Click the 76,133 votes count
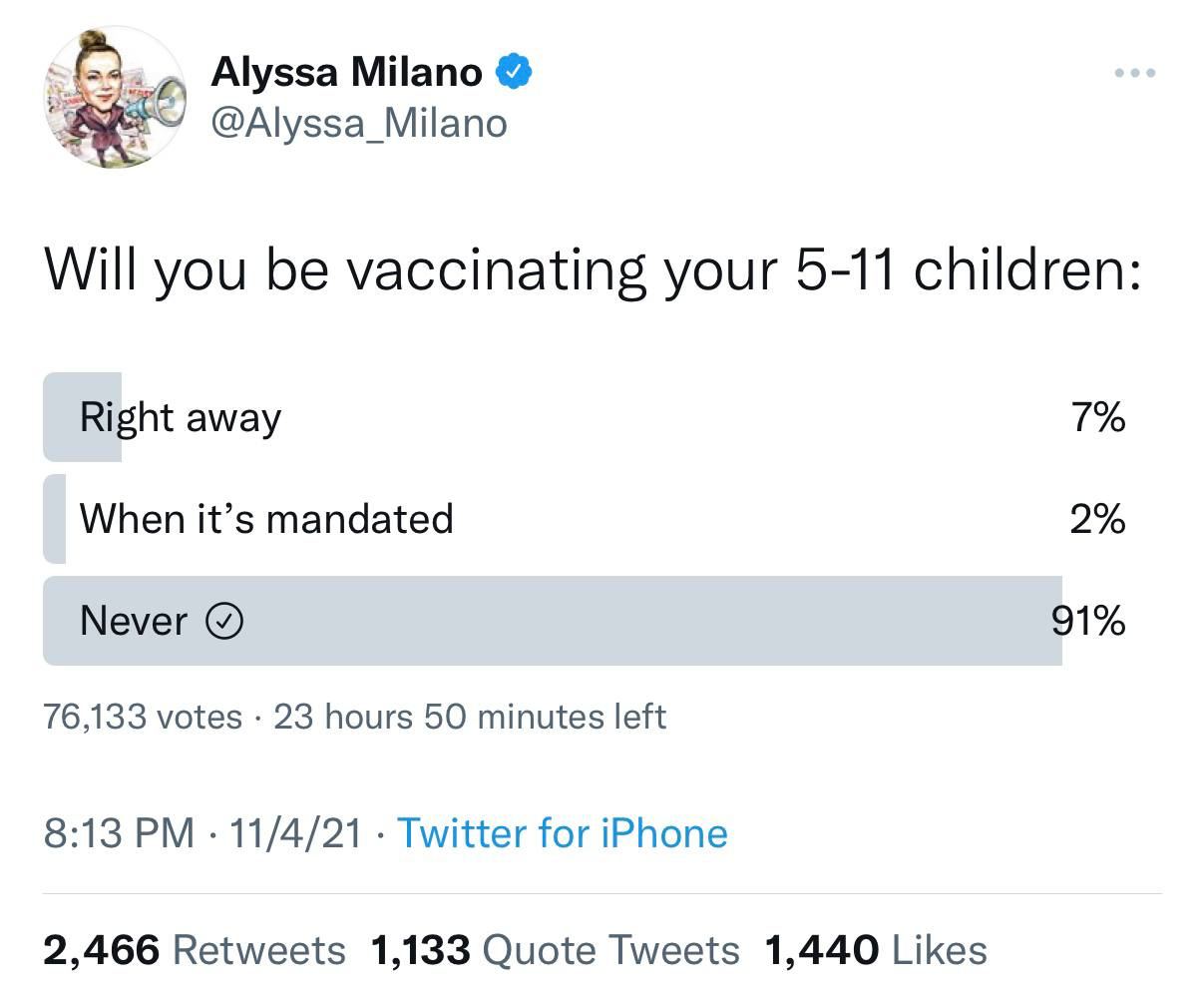The width and height of the screenshot is (1204, 1000). tap(143, 717)
